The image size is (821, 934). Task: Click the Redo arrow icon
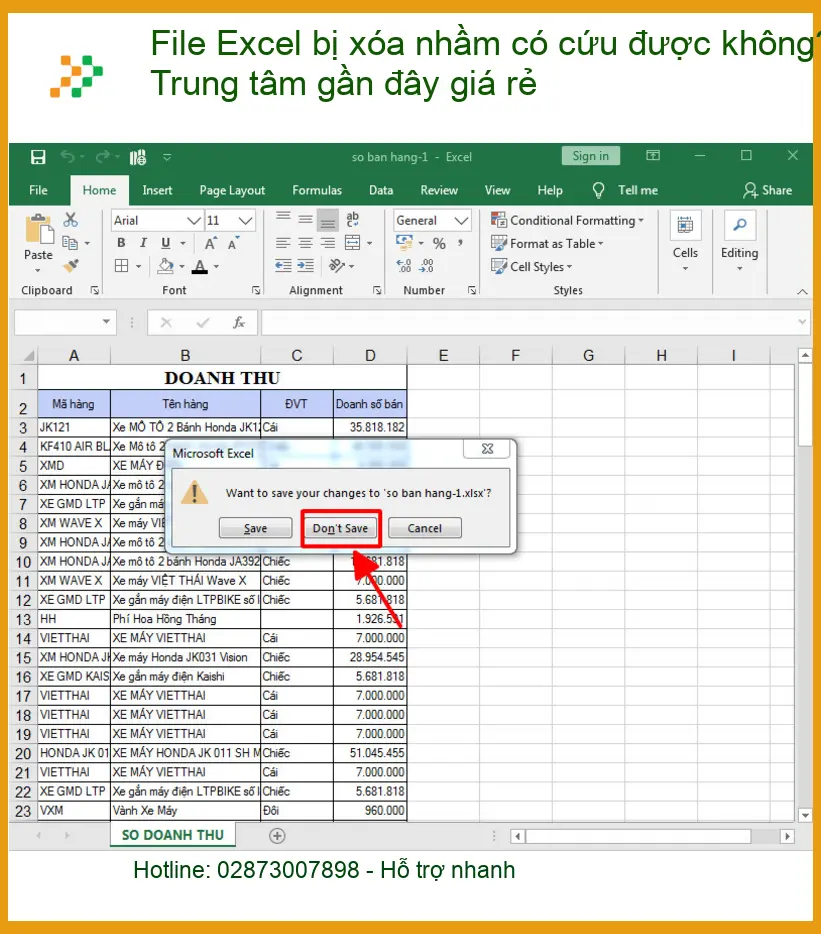coord(102,157)
